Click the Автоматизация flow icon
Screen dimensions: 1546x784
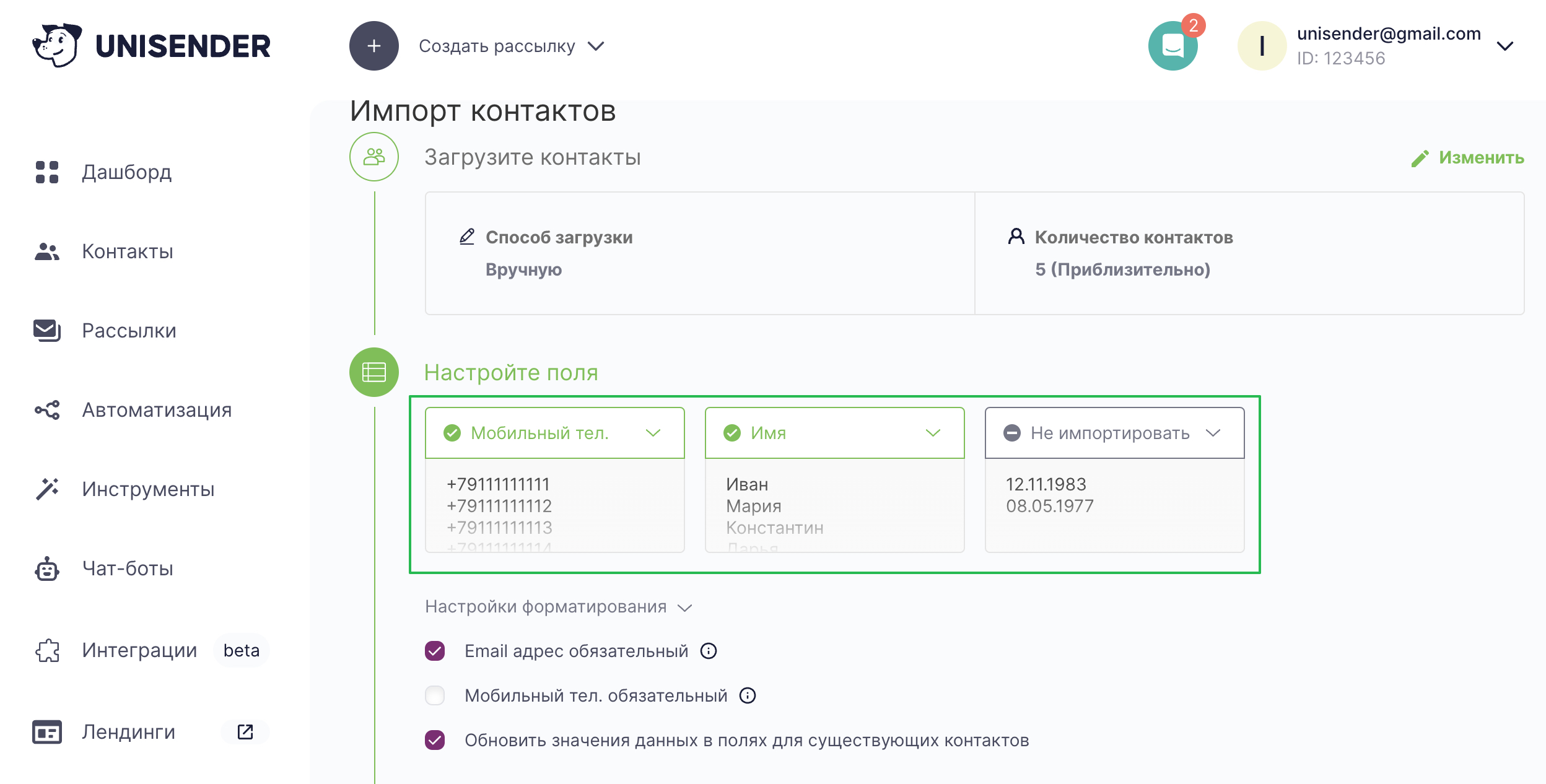[47, 410]
